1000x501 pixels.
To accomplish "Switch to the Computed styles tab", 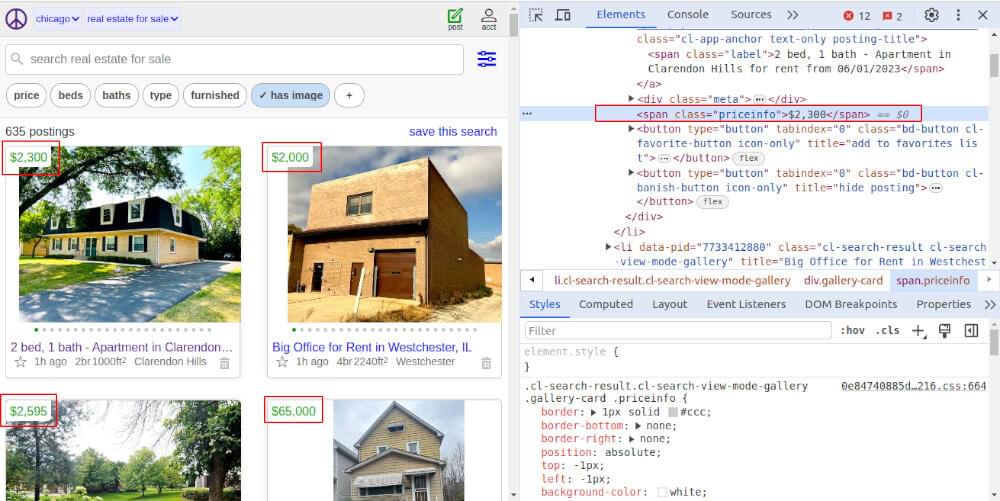I will click(x=605, y=304).
